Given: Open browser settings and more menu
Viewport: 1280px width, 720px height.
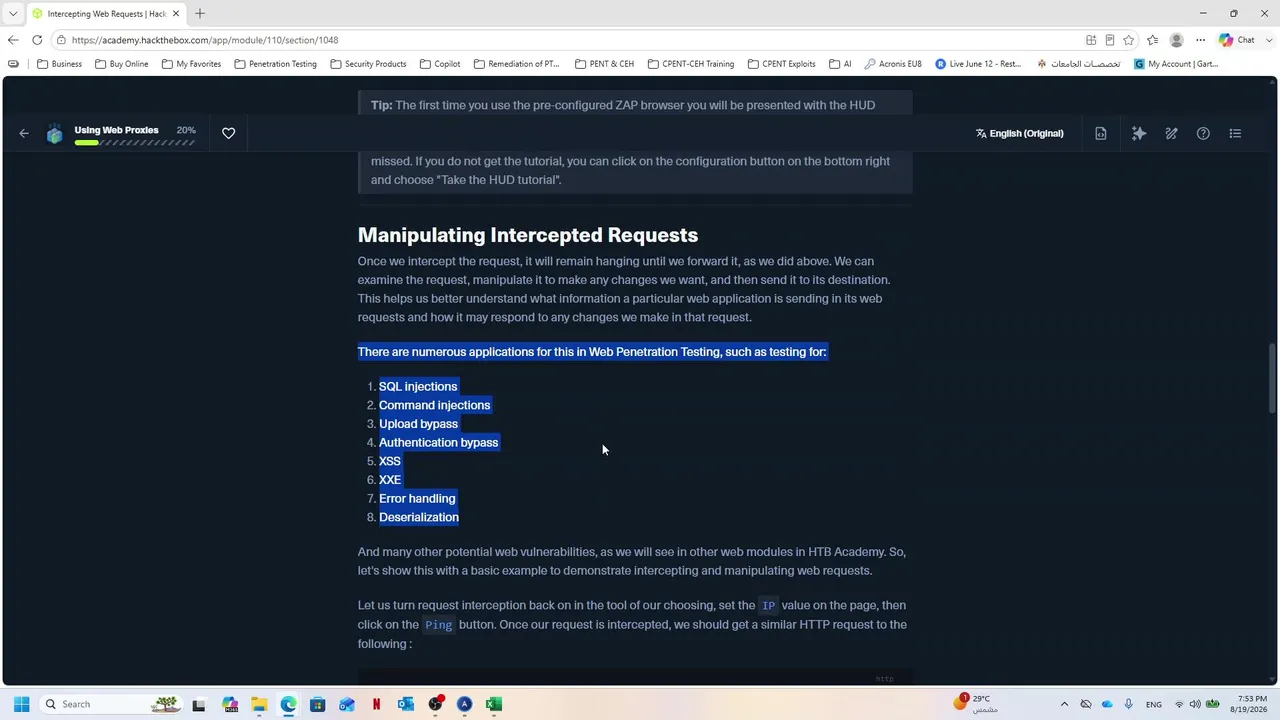Looking at the screenshot, I should 1200,40.
